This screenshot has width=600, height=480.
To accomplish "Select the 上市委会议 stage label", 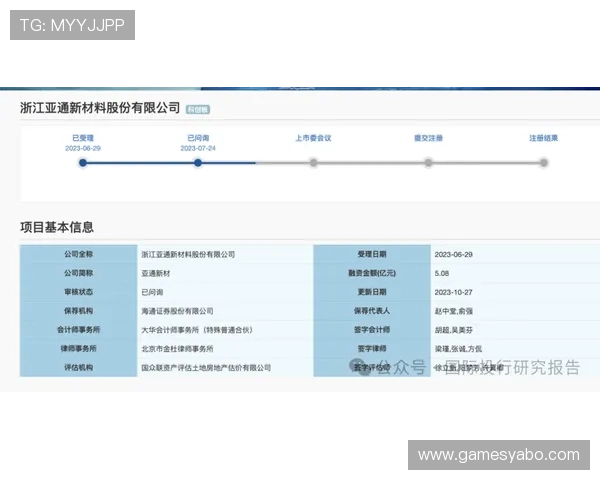I will pyautogui.click(x=313, y=138).
